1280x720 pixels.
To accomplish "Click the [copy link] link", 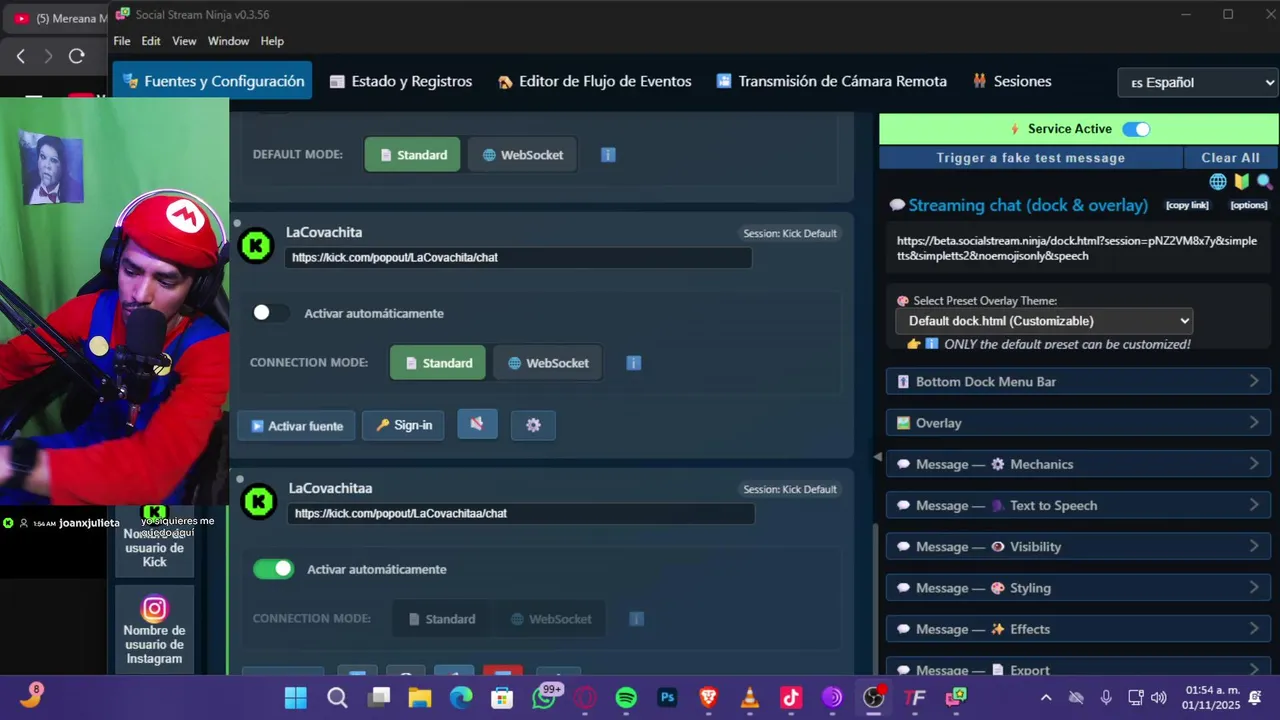I will point(1187,205).
